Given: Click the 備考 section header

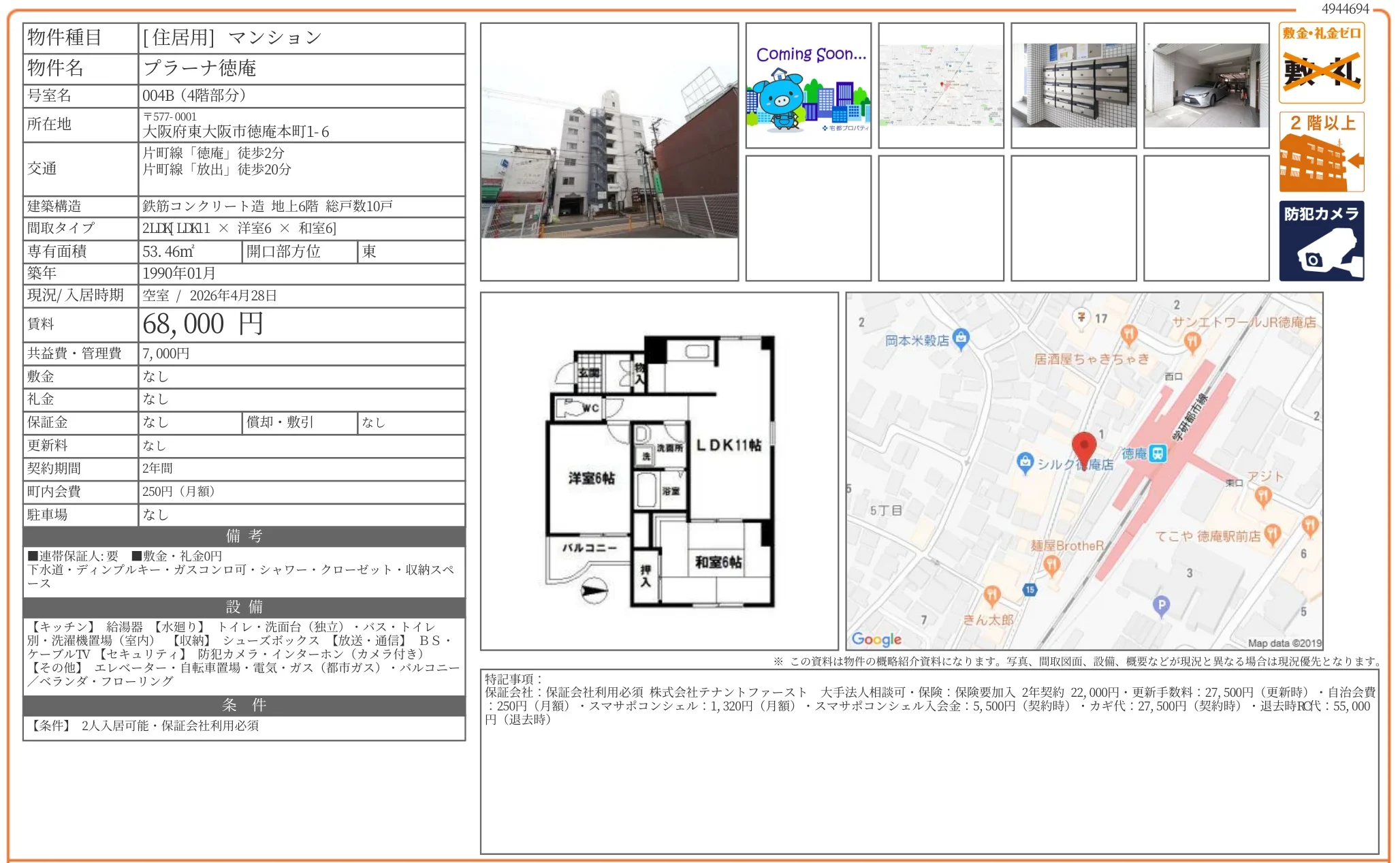Looking at the screenshot, I should click(244, 536).
